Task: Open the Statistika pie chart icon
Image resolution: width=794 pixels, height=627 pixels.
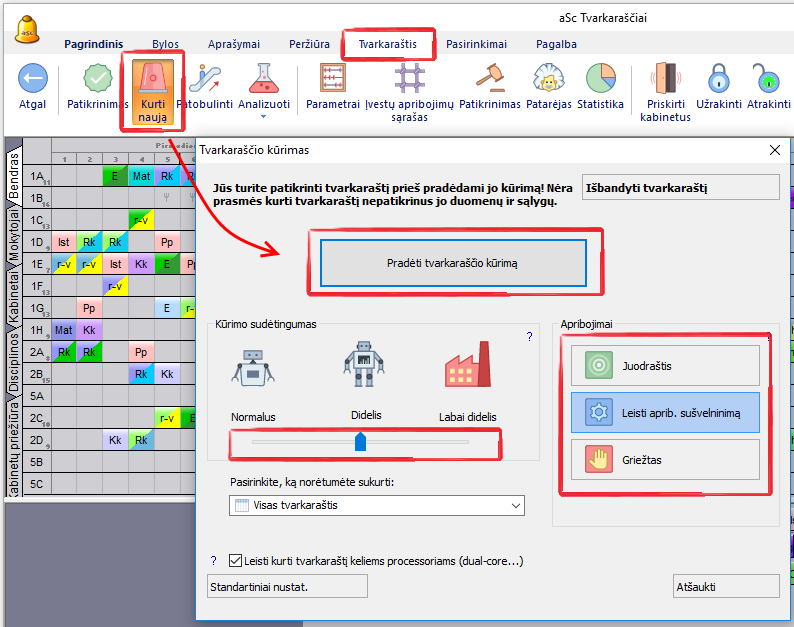Action: [600, 78]
